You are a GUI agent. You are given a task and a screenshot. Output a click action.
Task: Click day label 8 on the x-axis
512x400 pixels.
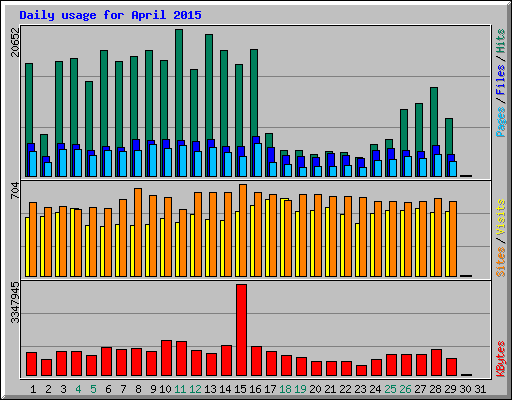click(x=138, y=389)
